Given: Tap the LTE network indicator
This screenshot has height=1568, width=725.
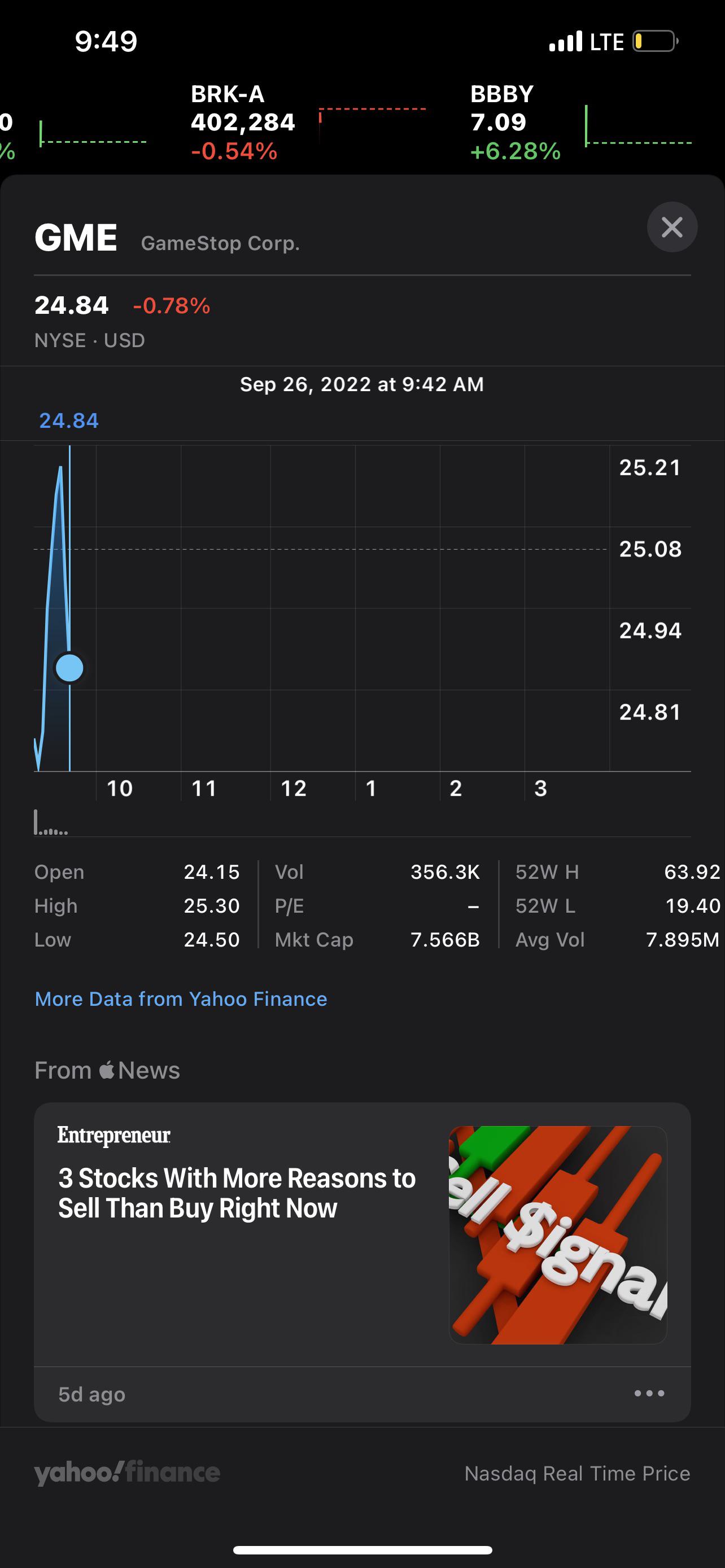Looking at the screenshot, I should click(607, 41).
